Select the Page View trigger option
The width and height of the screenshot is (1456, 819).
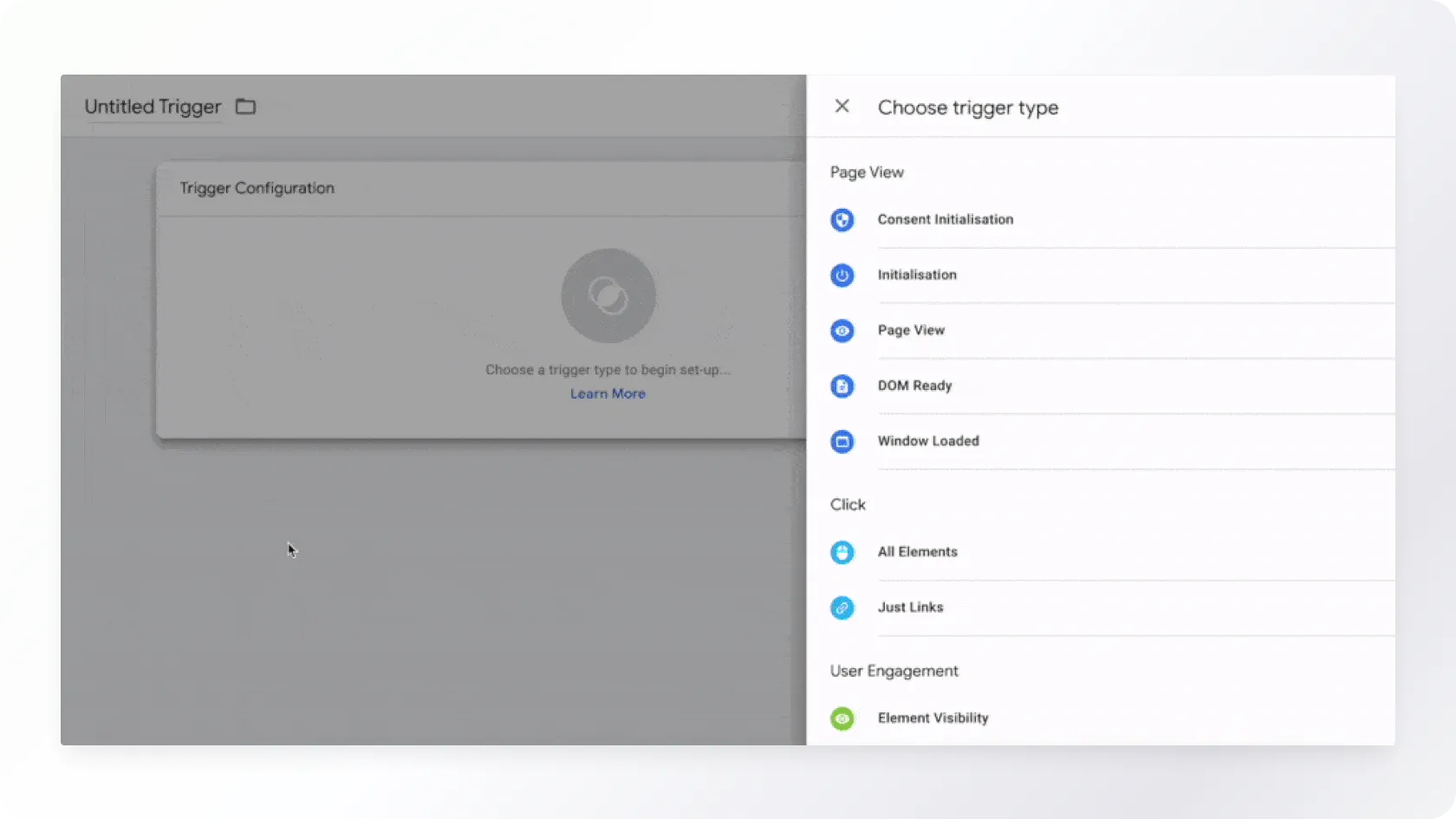[x=911, y=330]
